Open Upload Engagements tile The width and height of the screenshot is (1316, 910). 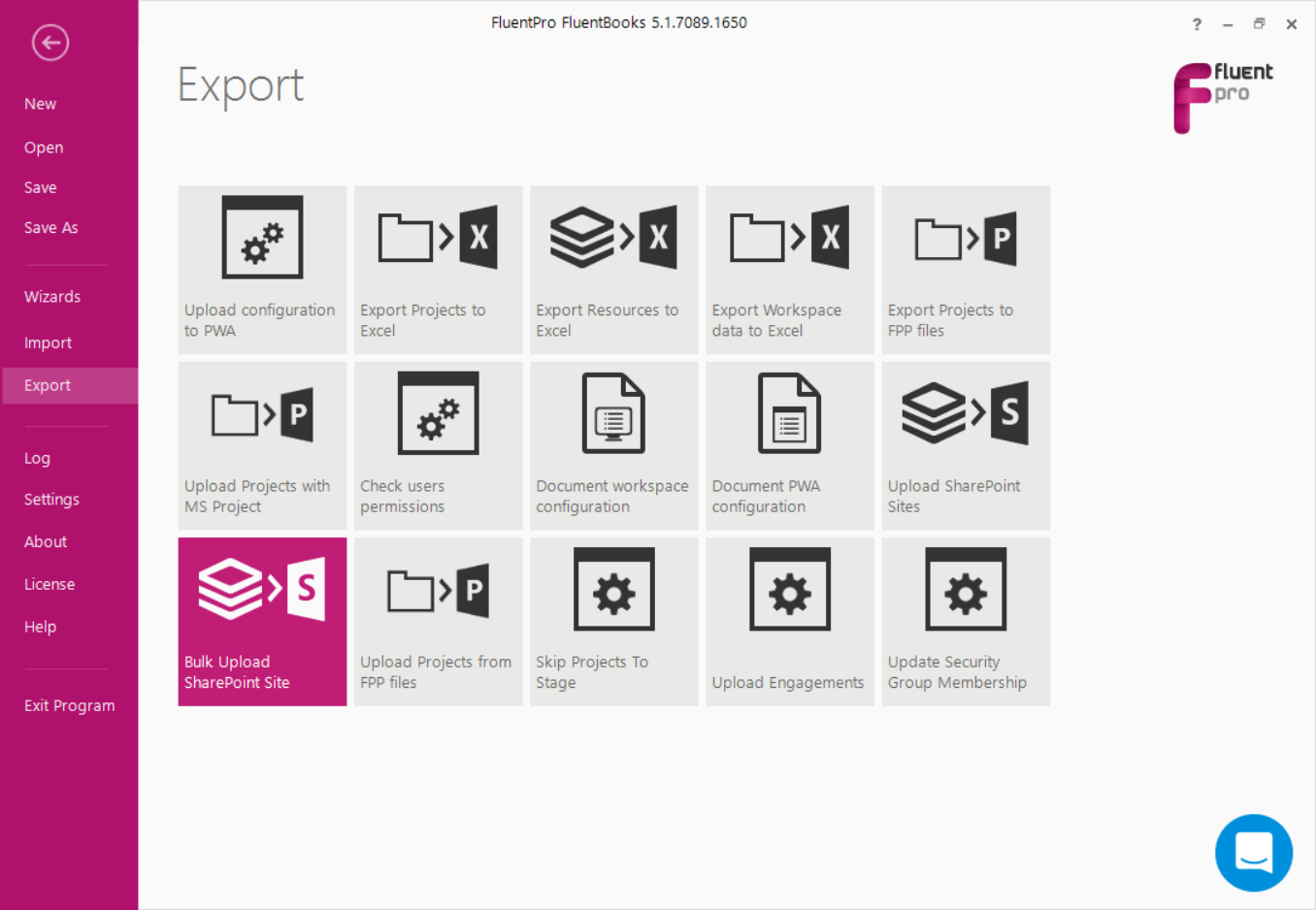click(x=790, y=622)
